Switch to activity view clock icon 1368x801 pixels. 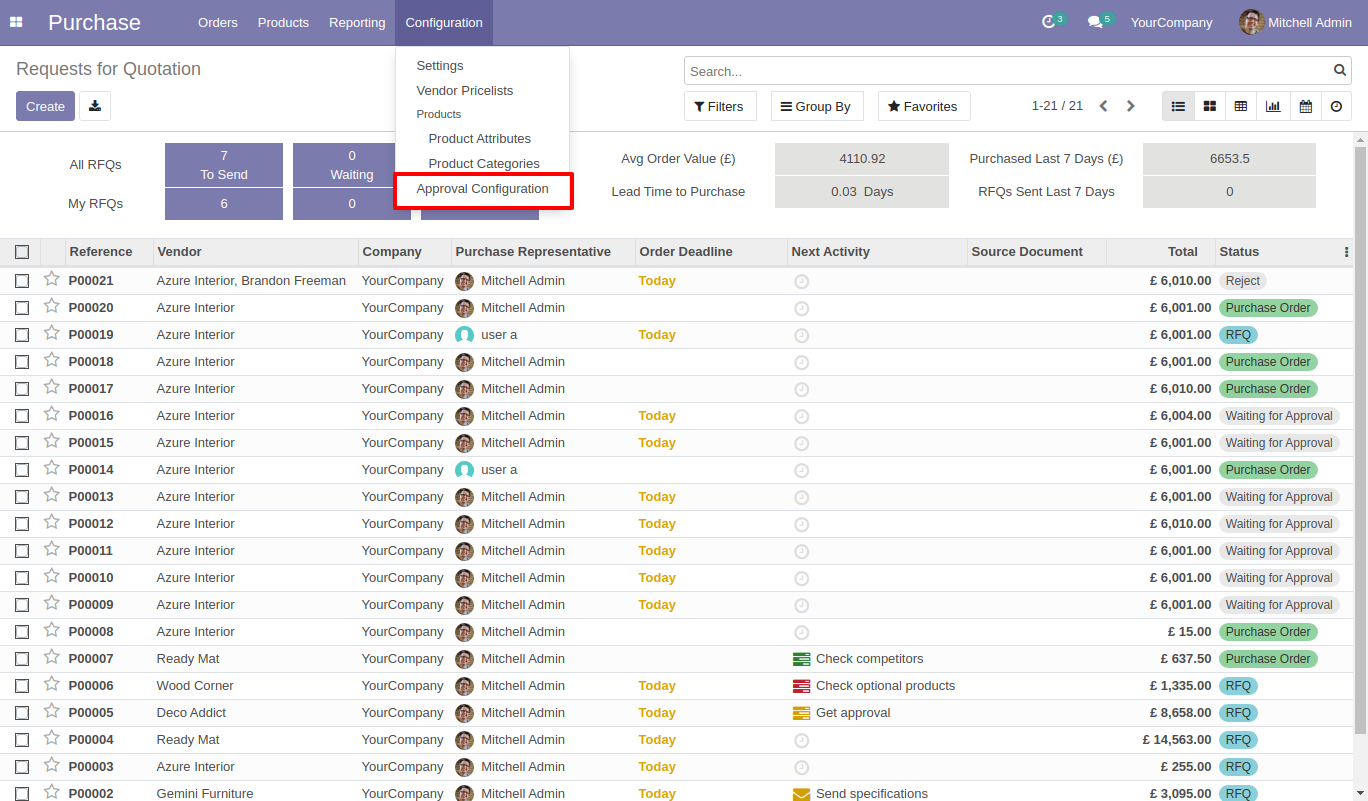(1337, 106)
